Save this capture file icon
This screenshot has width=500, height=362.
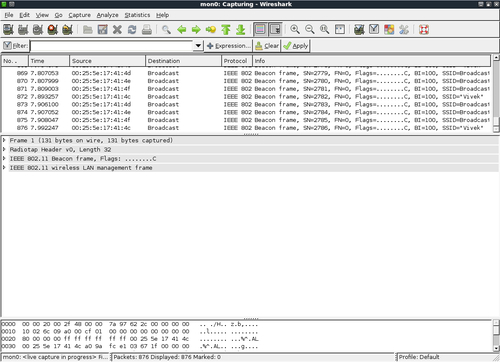(x=103, y=30)
